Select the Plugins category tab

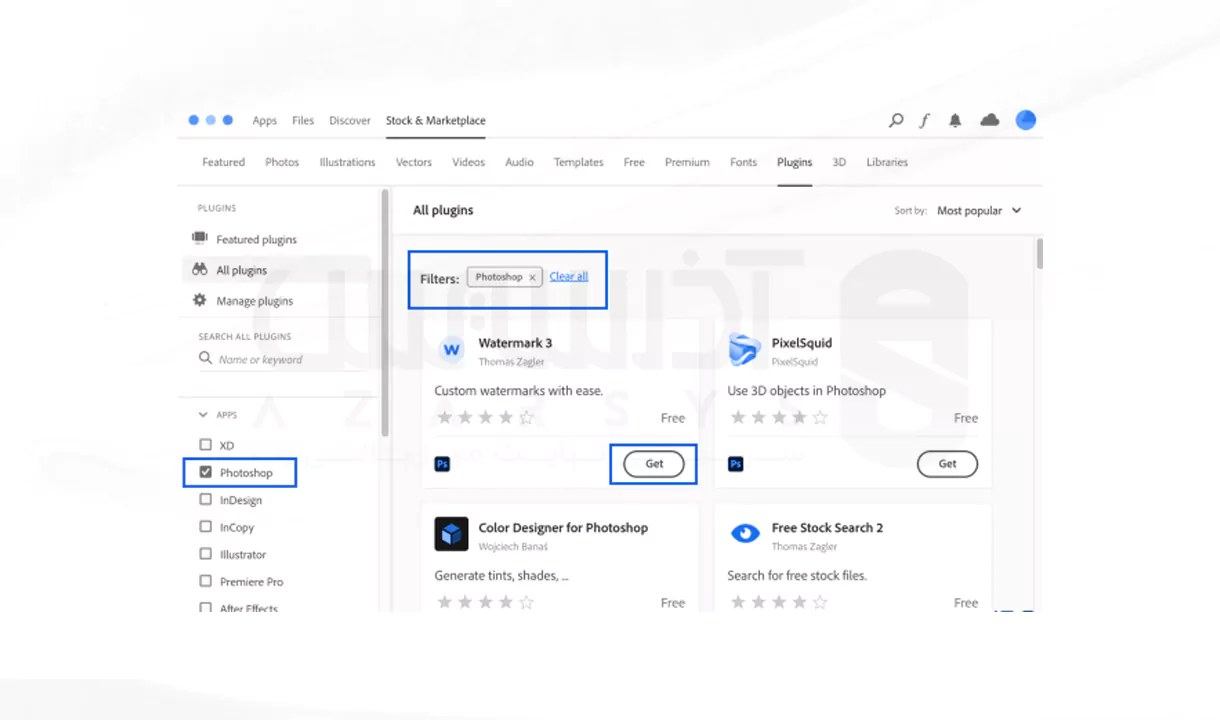[795, 162]
